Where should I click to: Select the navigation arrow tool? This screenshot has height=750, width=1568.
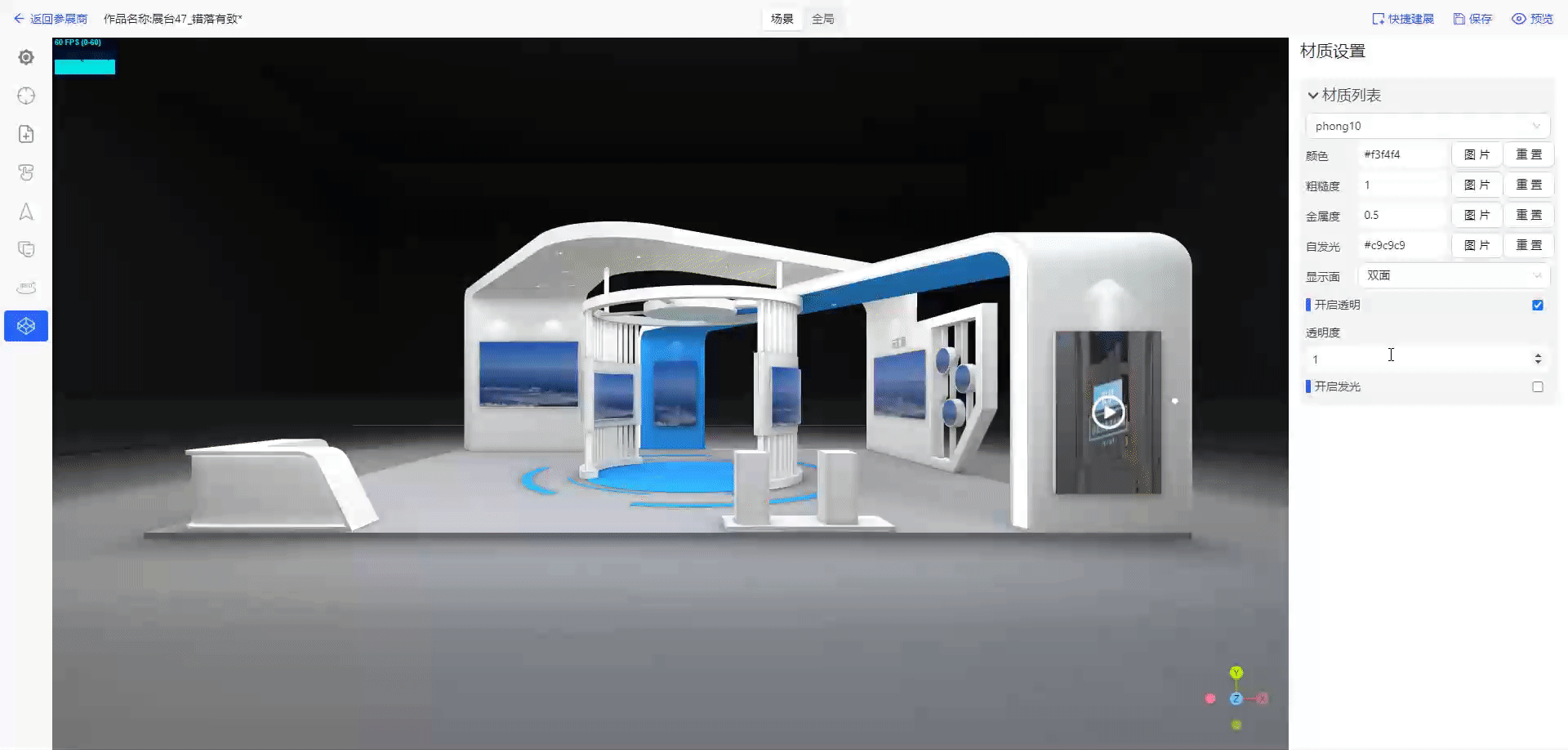[26, 212]
